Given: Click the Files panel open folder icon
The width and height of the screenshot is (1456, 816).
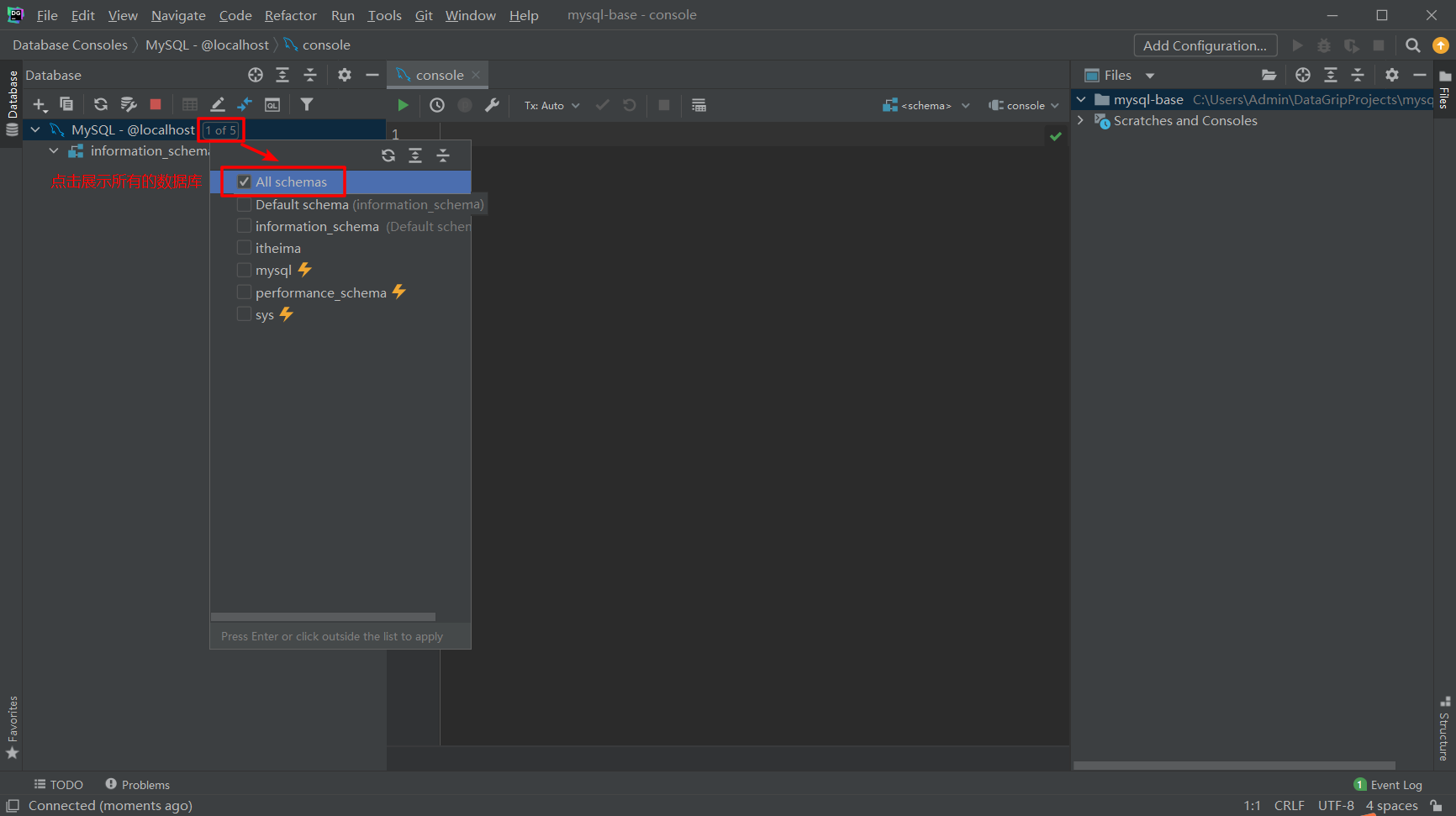Looking at the screenshot, I should (1269, 75).
